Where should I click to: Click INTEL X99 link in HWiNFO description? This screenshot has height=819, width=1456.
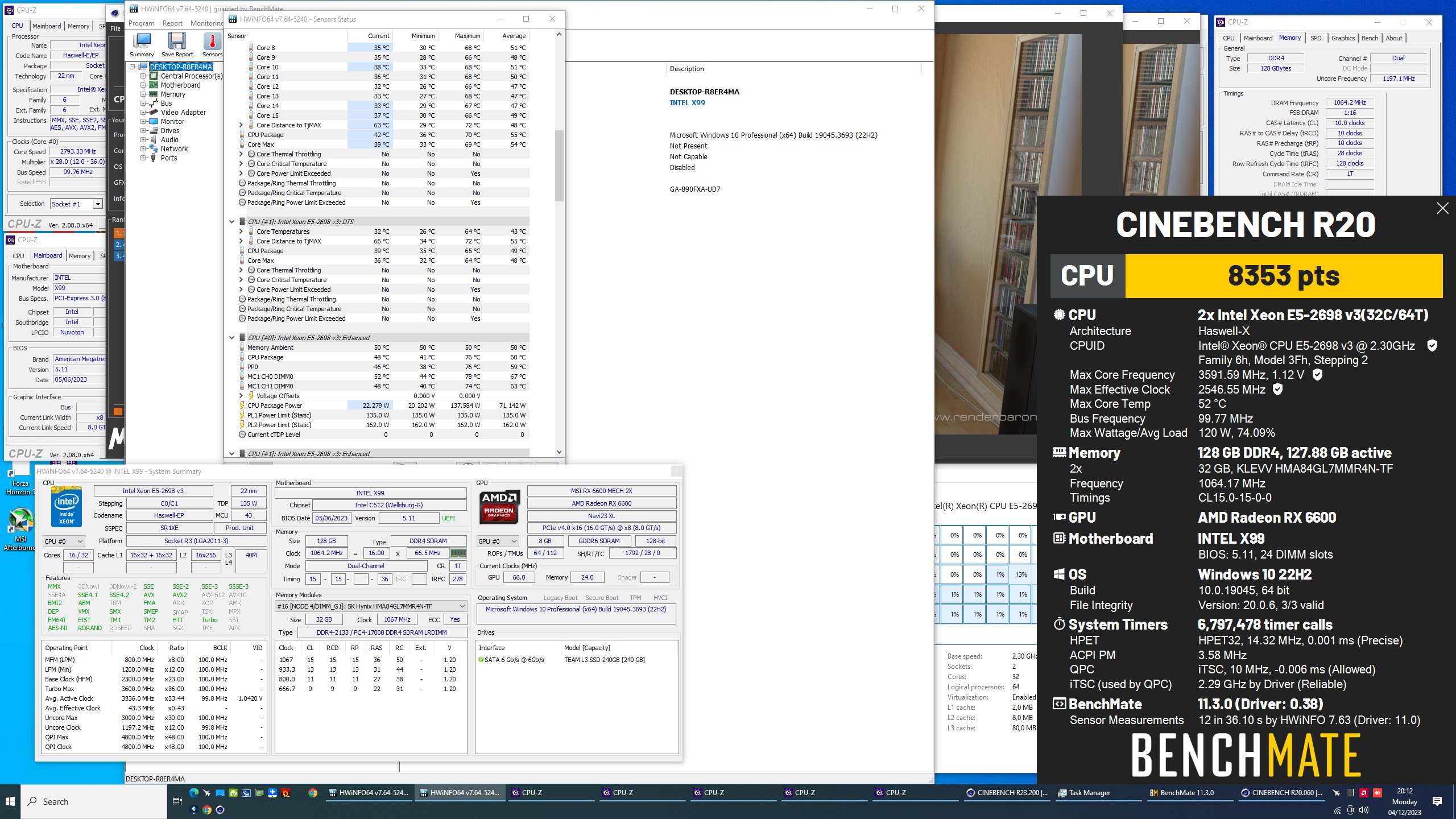tap(687, 103)
